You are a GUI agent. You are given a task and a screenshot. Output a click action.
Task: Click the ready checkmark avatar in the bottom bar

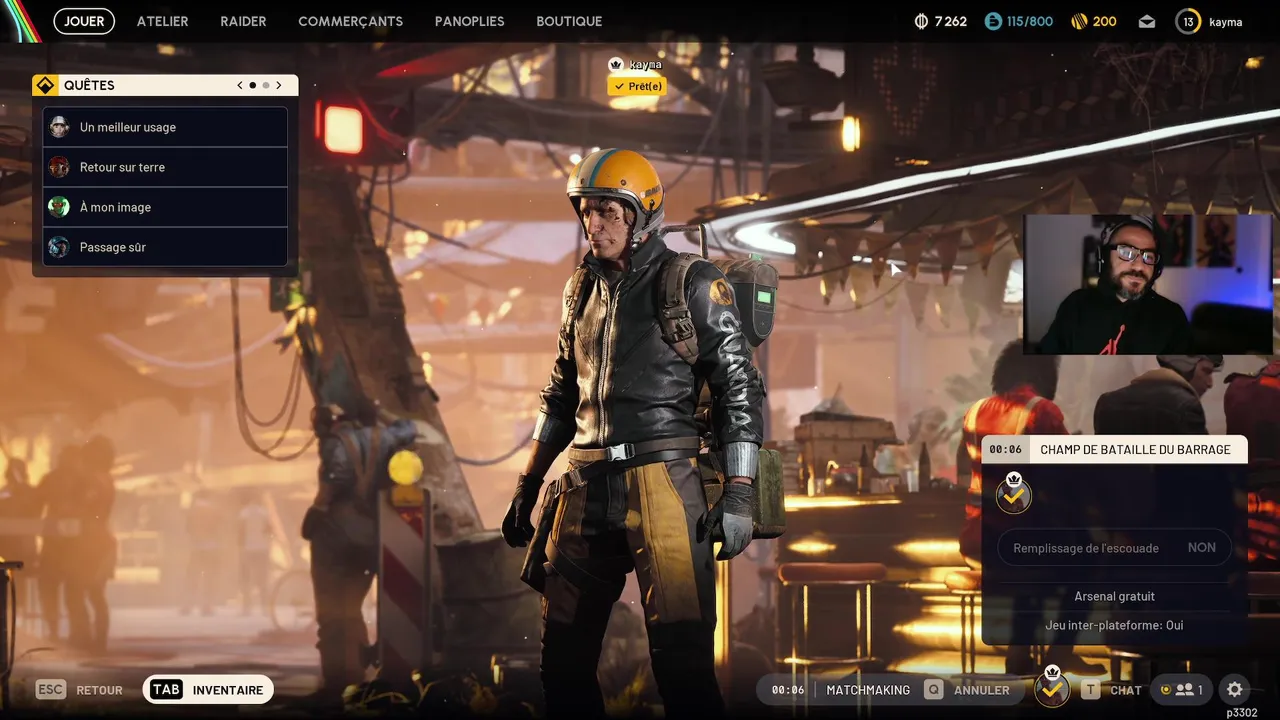pyautogui.click(x=1052, y=687)
